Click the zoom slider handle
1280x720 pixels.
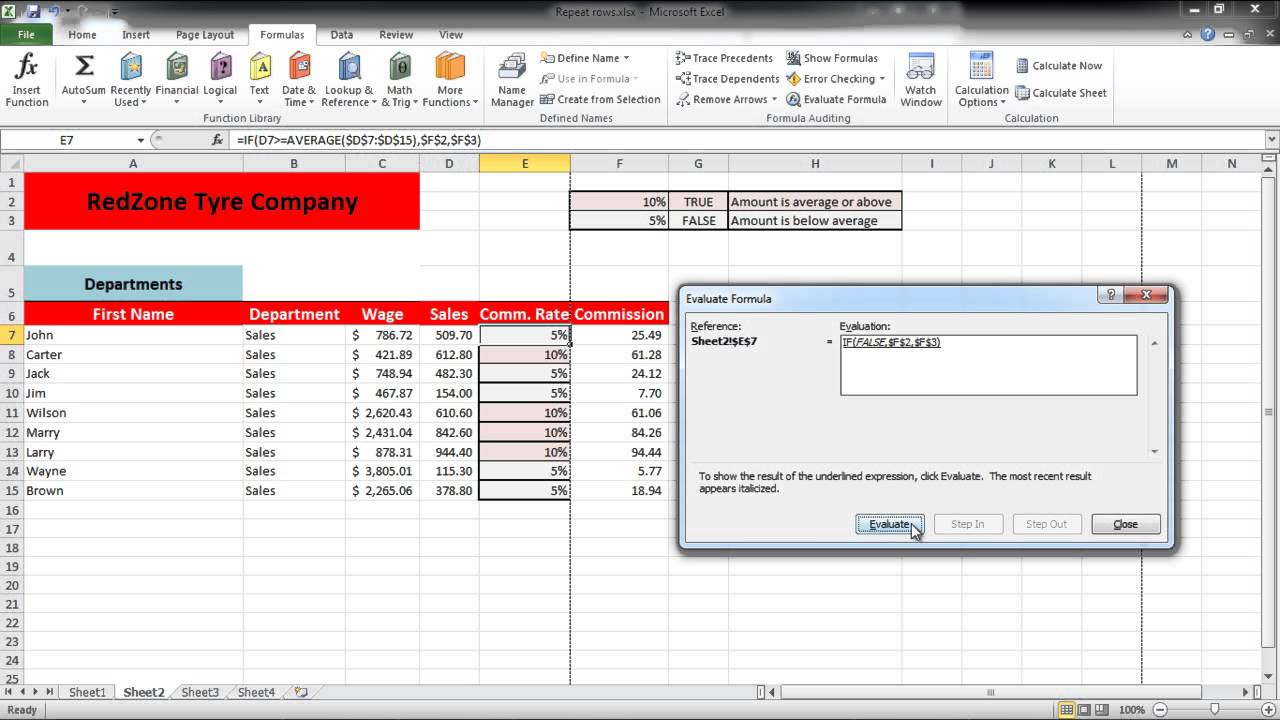pos(1213,710)
